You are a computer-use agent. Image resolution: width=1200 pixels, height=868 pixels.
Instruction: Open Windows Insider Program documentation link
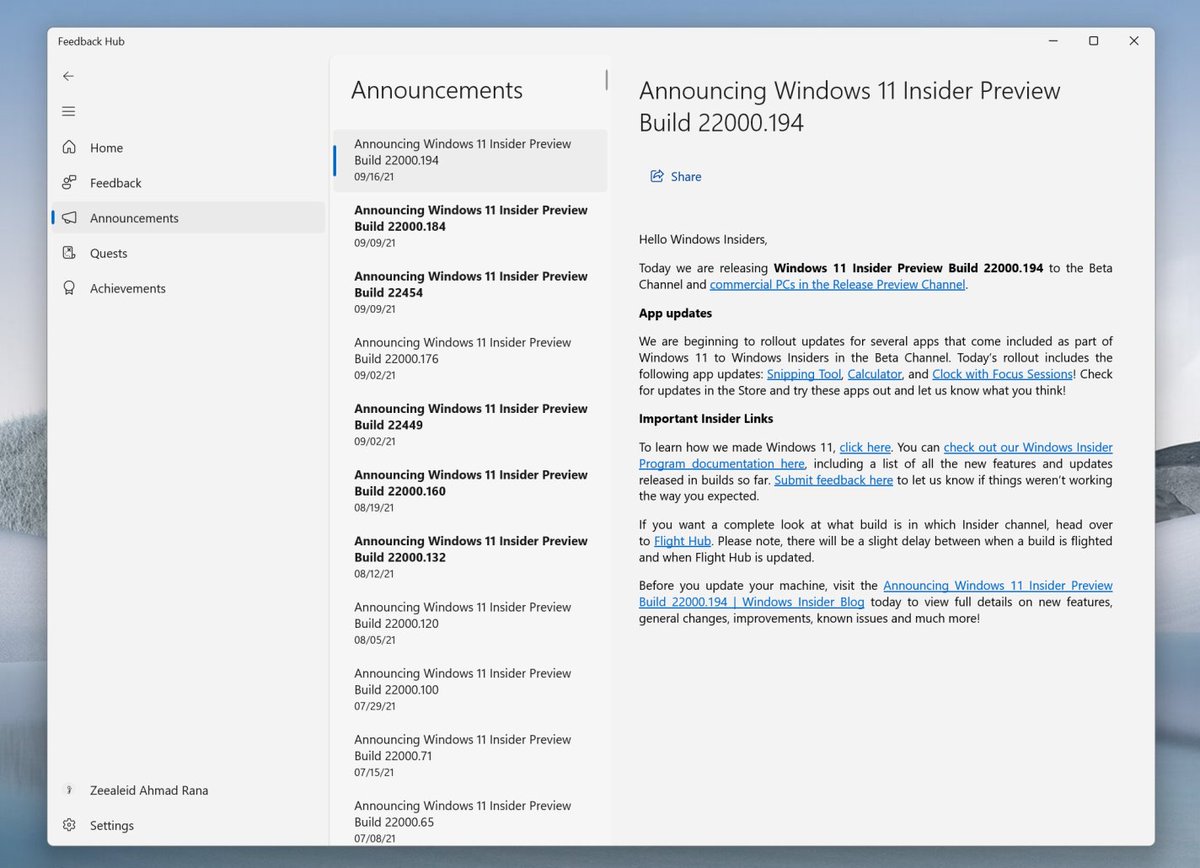pos(876,455)
